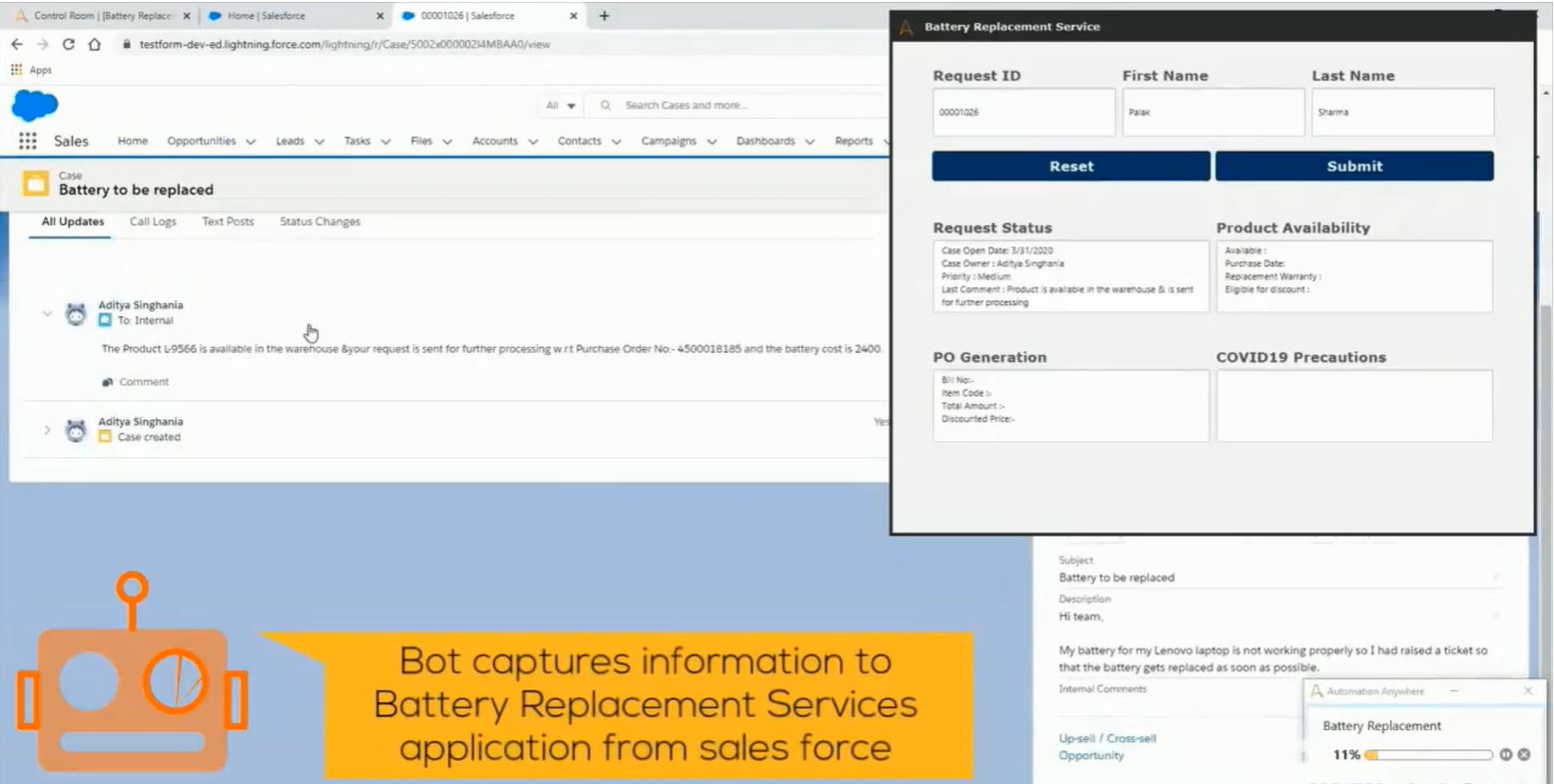Click the Automation Anywhere logo in progress popup
The width and height of the screenshot is (1554, 784).
point(1316,691)
